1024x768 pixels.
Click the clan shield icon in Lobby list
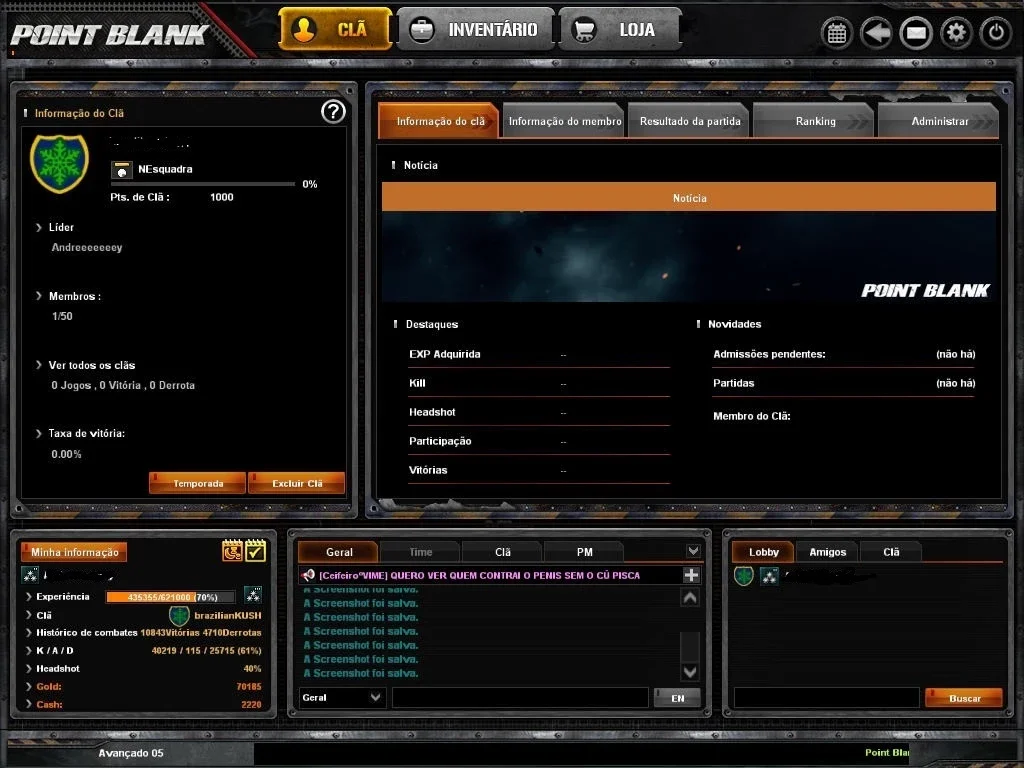(x=744, y=576)
